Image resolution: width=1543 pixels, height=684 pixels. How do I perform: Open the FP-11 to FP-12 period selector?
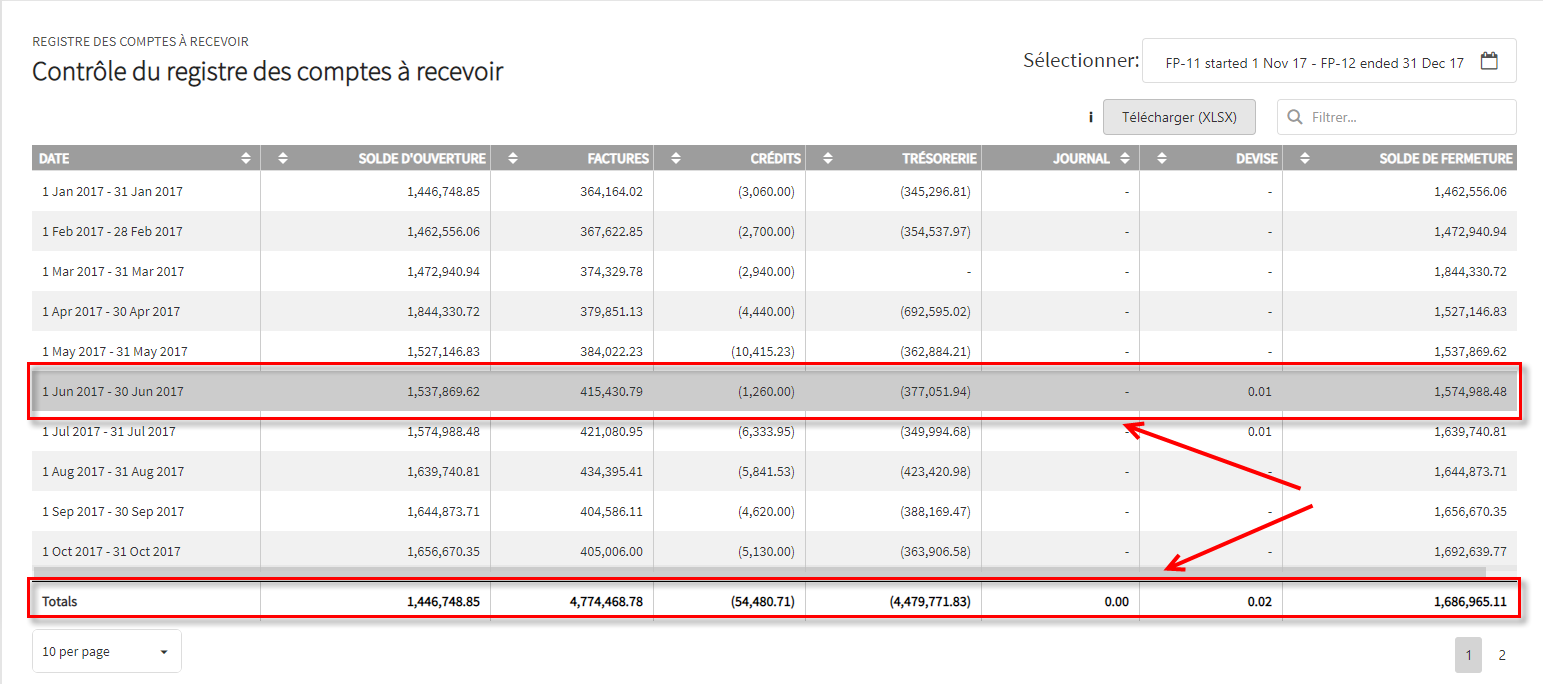click(x=1329, y=61)
